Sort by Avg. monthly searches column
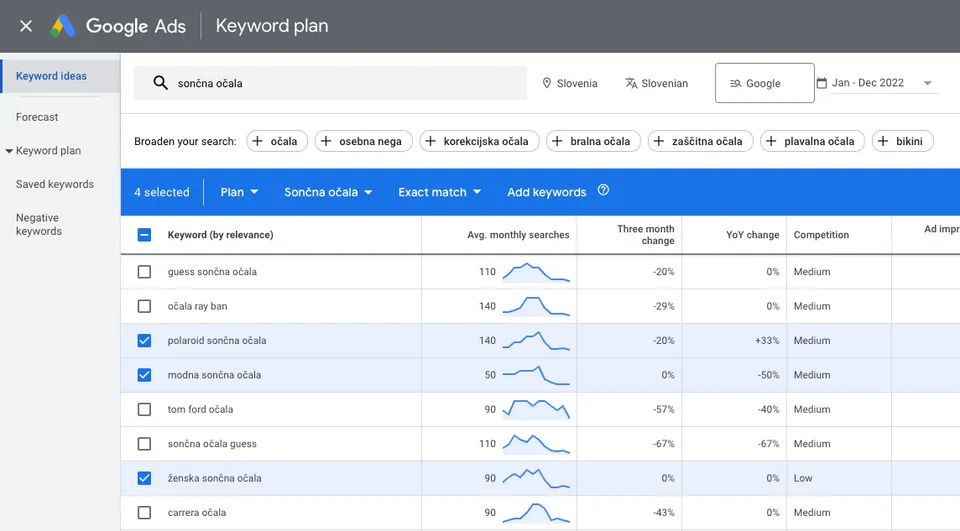Image resolution: width=960 pixels, height=531 pixels. click(518, 235)
